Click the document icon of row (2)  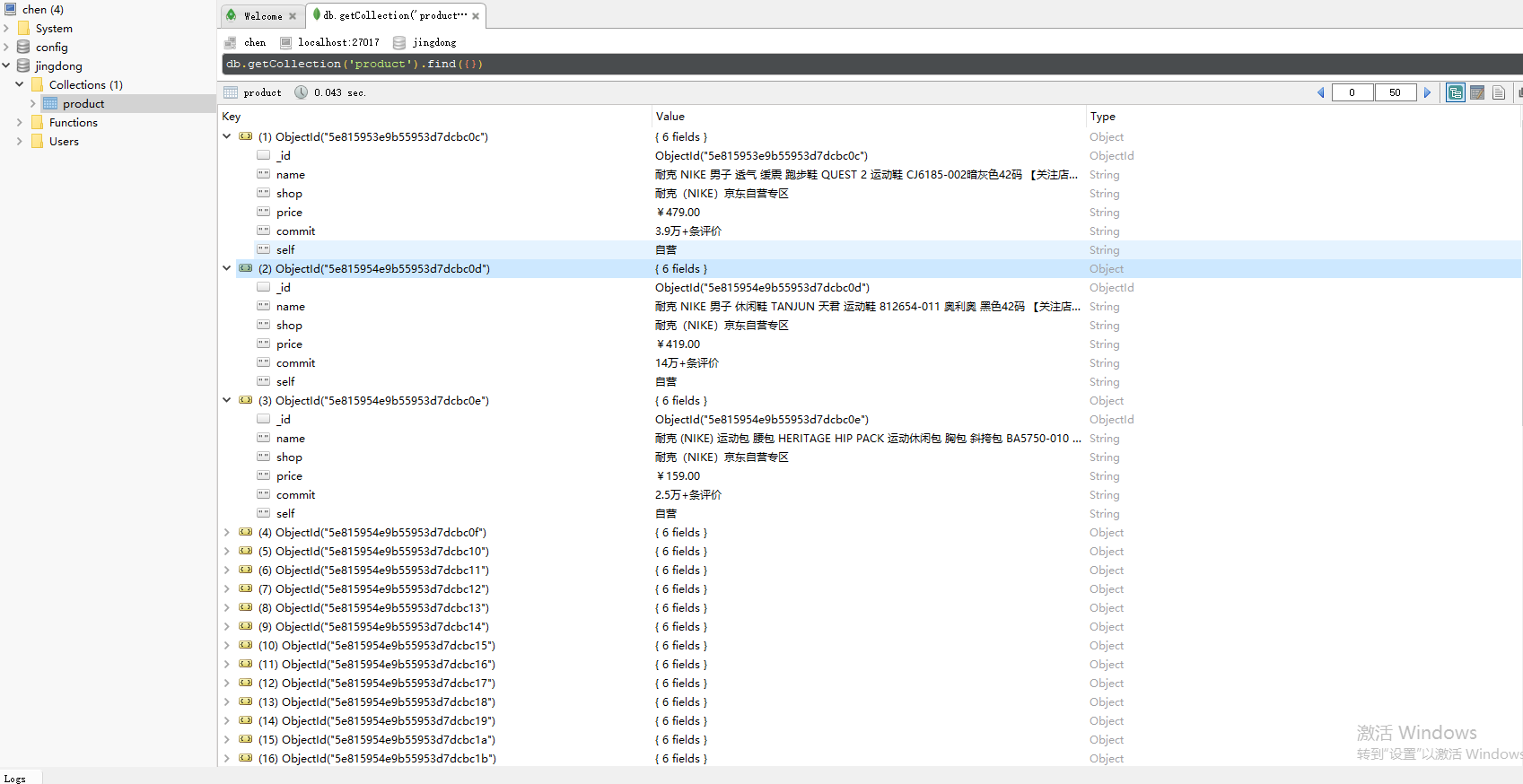pyautogui.click(x=246, y=268)
